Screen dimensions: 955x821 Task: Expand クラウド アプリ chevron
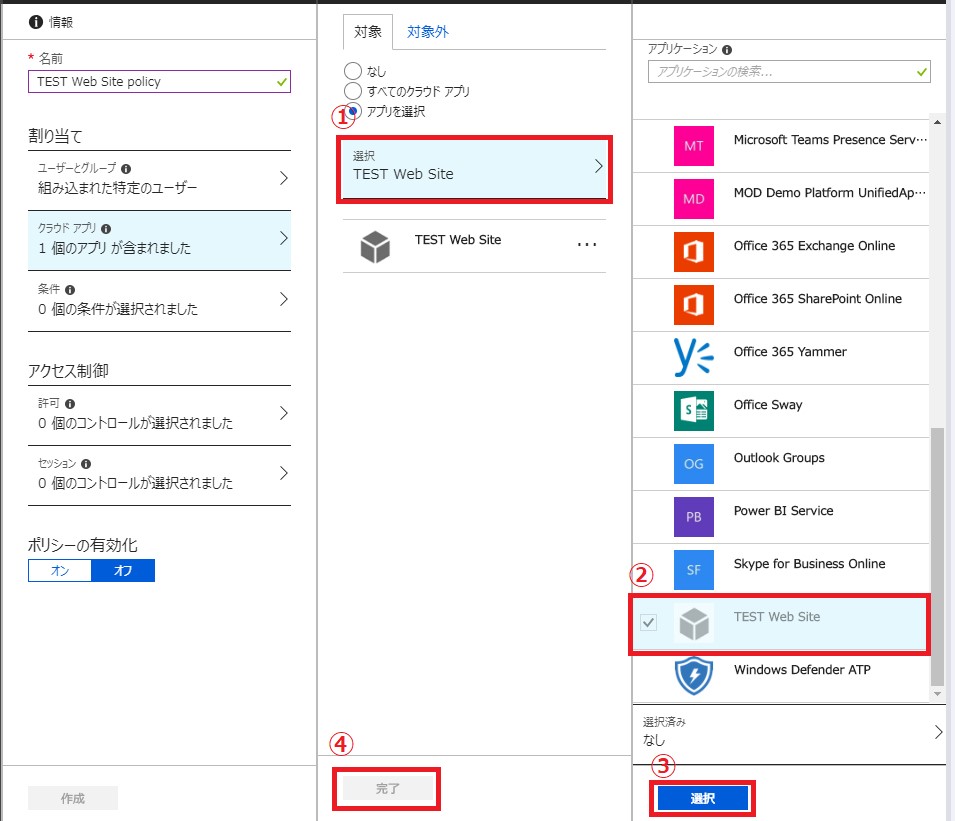[283, 238]
